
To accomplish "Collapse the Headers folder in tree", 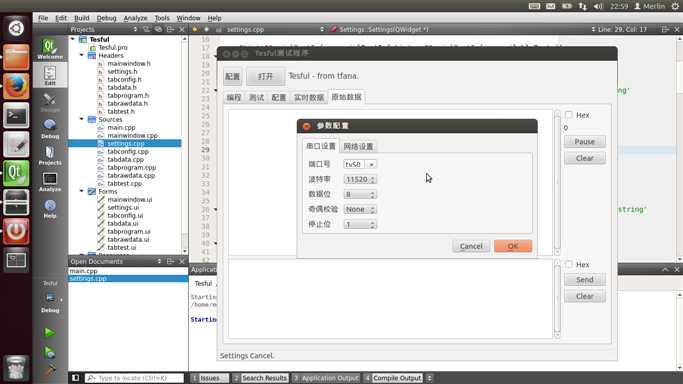I will [x=81, y=55].
